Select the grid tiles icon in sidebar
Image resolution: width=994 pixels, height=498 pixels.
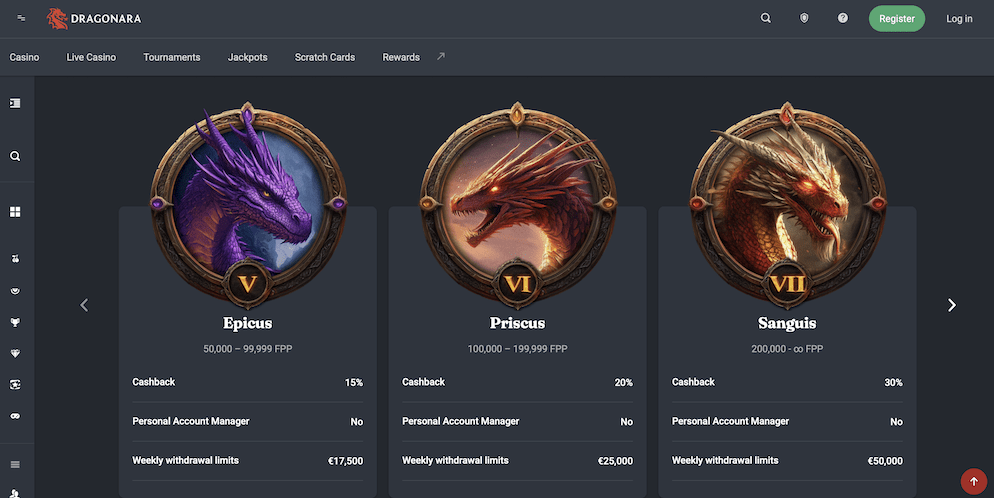click(15, 212)
